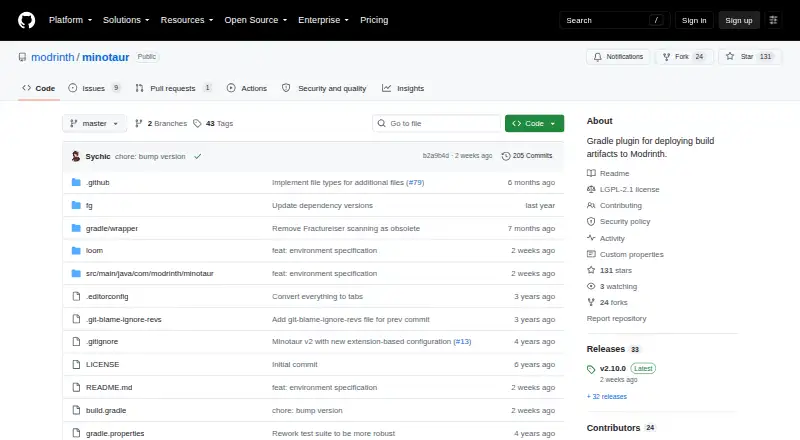Click Sychic's avatar in the commit bar
This screenshot has height=440, width=800.
coord(76,156)
